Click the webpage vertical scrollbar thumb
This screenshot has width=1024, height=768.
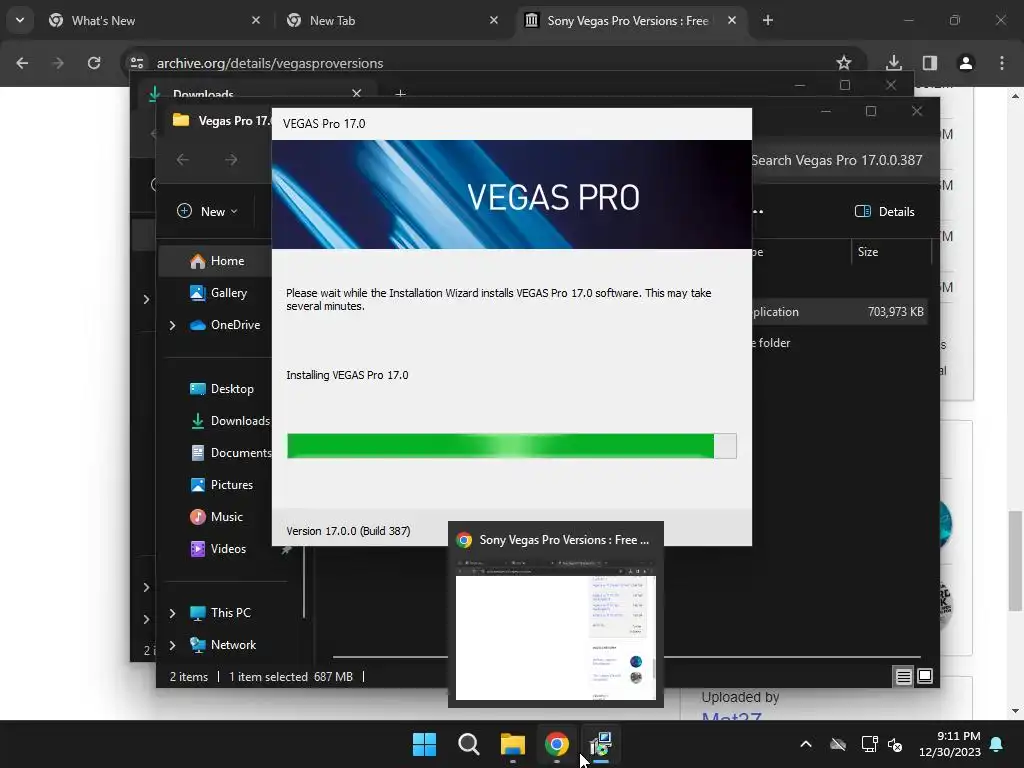(x=1014, y=562)
